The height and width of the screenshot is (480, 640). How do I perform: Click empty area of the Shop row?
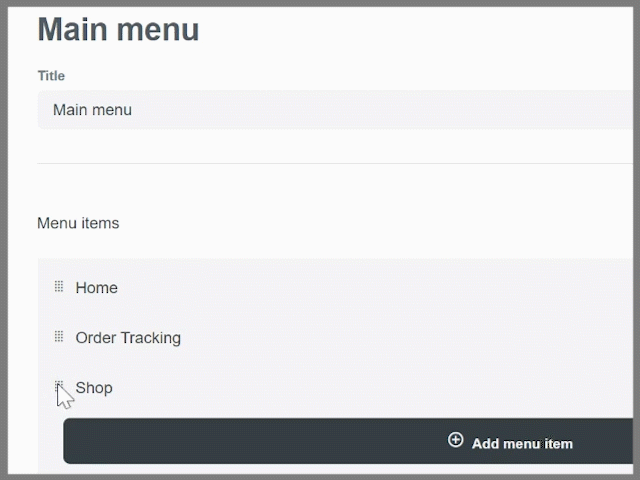(x=367, y=388)
